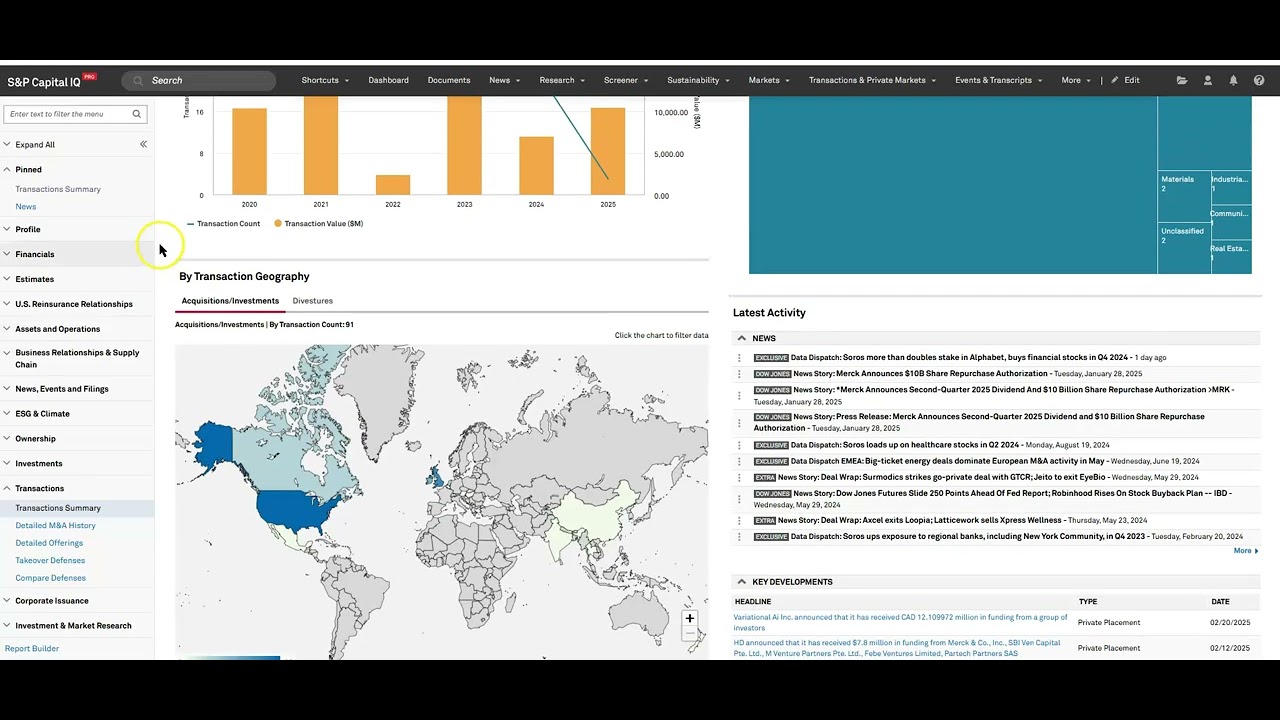Viewport: 1280px width, 720px height.
Task: Open the Sustainability dropdown menu
Action: coord(698,80)
